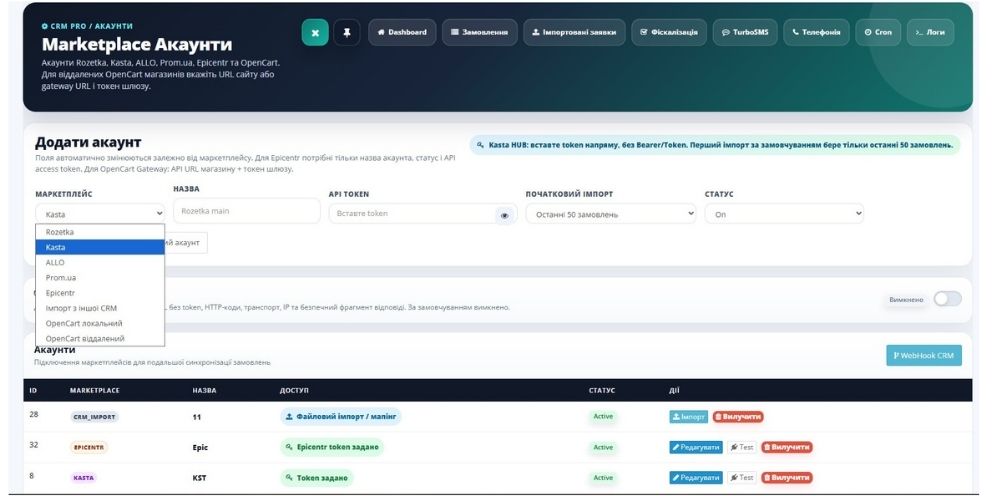Image resolution: width=1000 pixels, height=500 pixels.
Task: Collapse the Маркетплейс dropdown showing Kasta
Action: tap(100, 214)
